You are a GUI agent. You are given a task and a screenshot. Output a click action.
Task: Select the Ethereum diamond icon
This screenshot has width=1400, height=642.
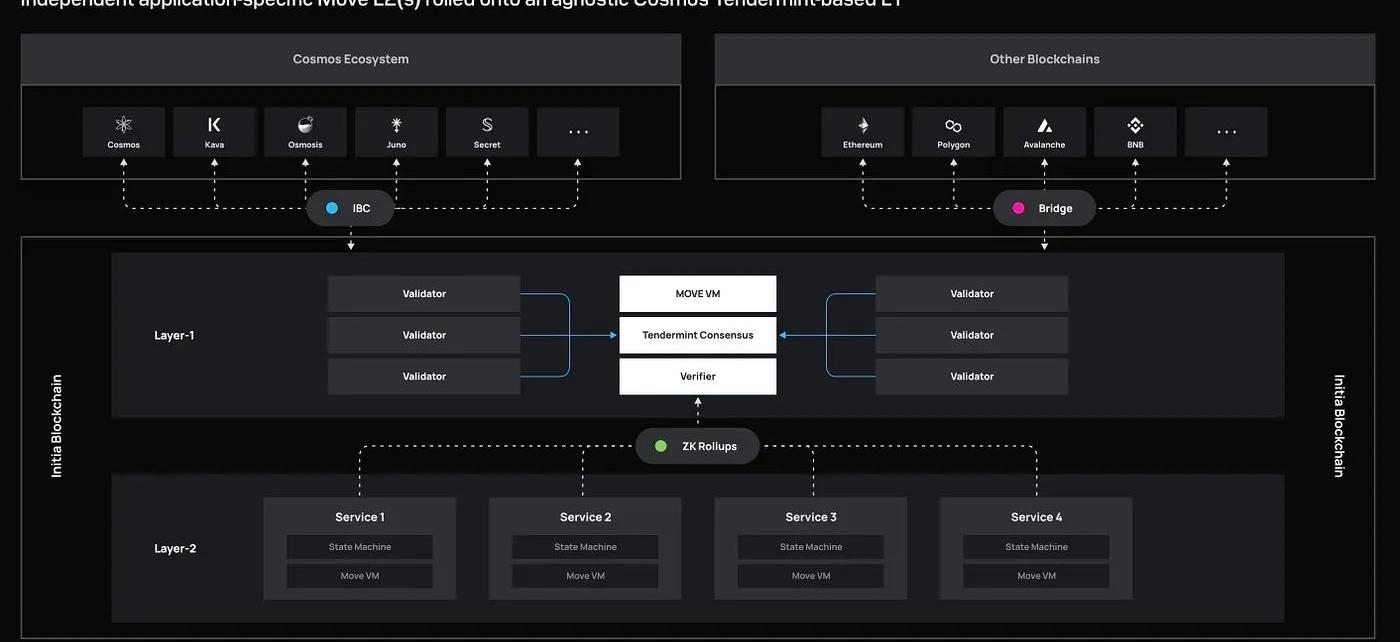(863, 125)
